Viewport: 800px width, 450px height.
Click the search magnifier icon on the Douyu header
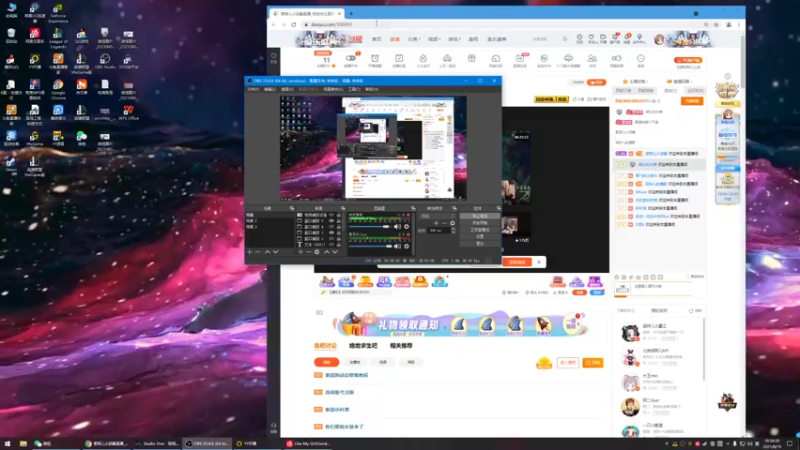[565, 39]
